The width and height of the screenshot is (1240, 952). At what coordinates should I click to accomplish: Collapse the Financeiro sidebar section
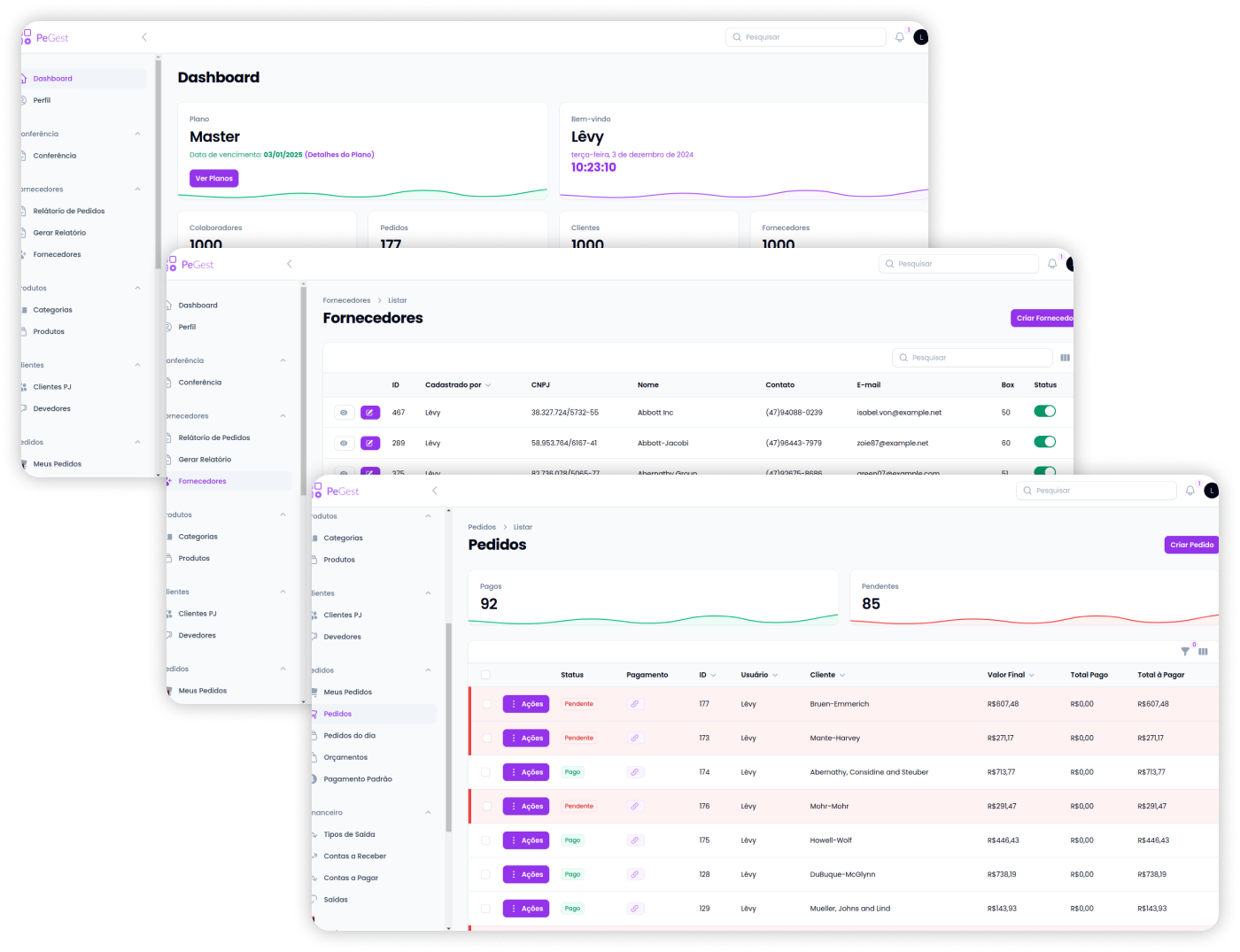(x=428, y=813)
